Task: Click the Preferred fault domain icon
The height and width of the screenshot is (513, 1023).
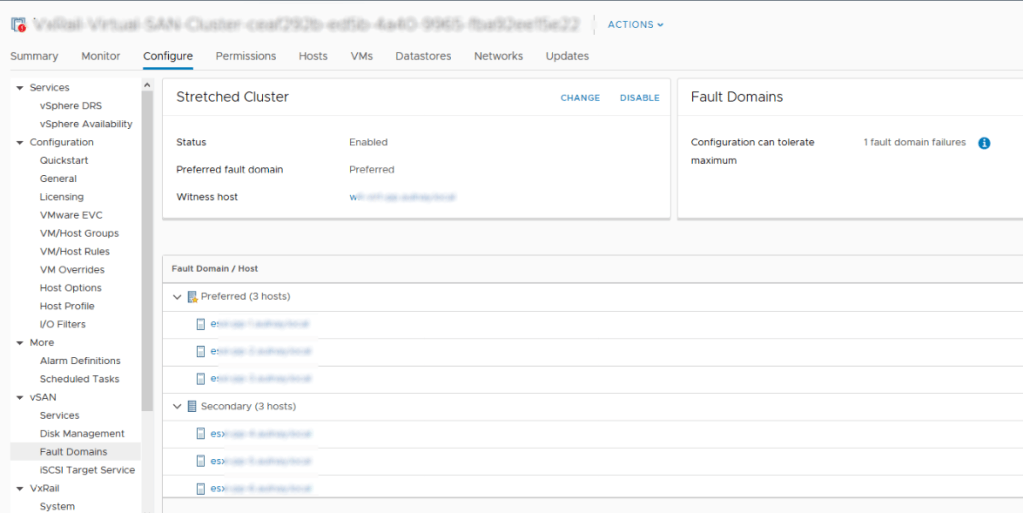Action: coord(192,297)
